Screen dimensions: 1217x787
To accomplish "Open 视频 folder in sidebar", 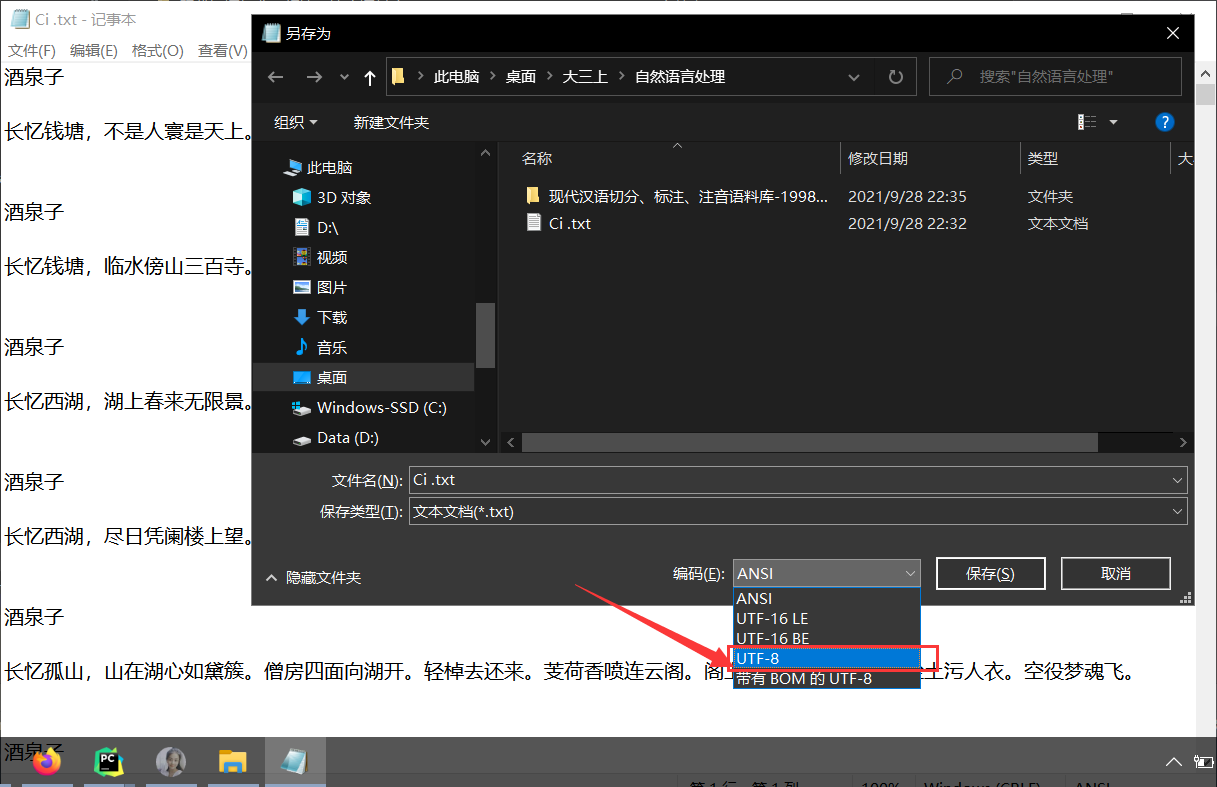I will click(x=320, y=257).
